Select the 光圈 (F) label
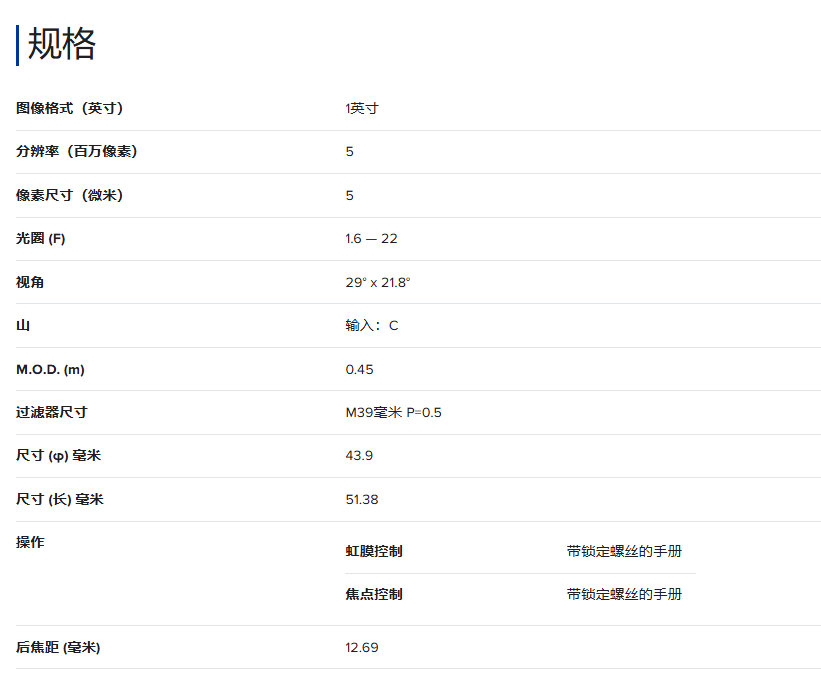The width and height of the screenshot is (821, 675). 41,239
